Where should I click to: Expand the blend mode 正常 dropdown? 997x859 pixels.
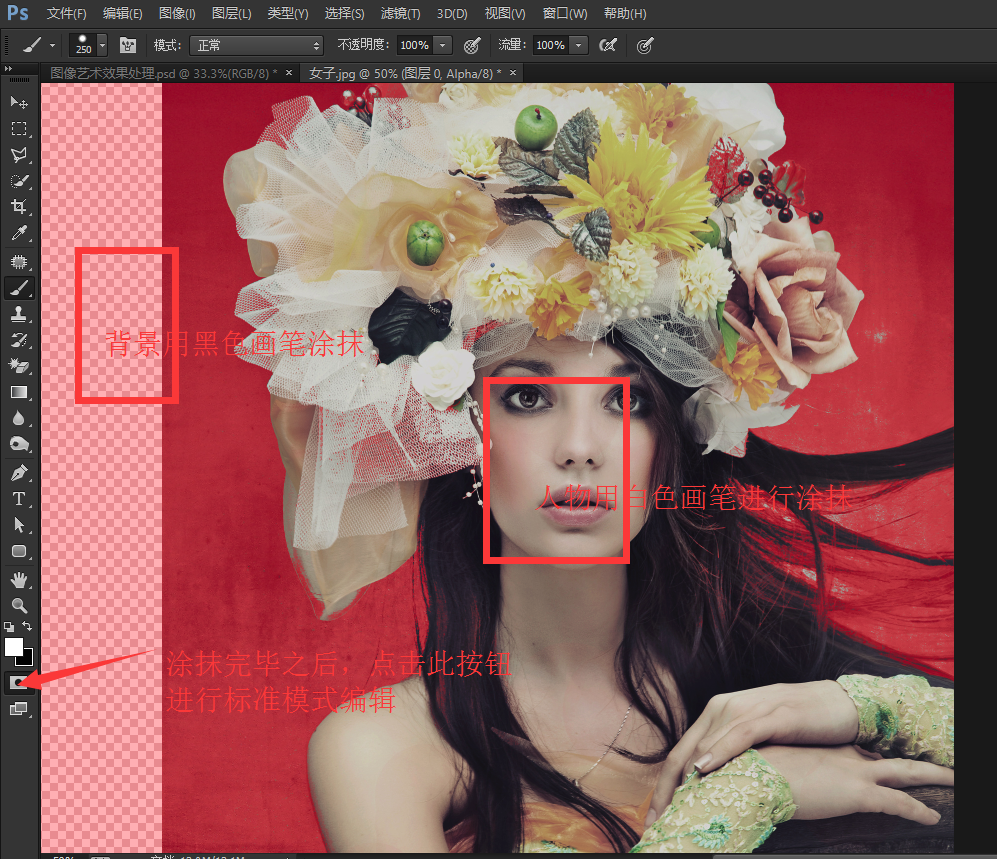(x=255, y=45)
